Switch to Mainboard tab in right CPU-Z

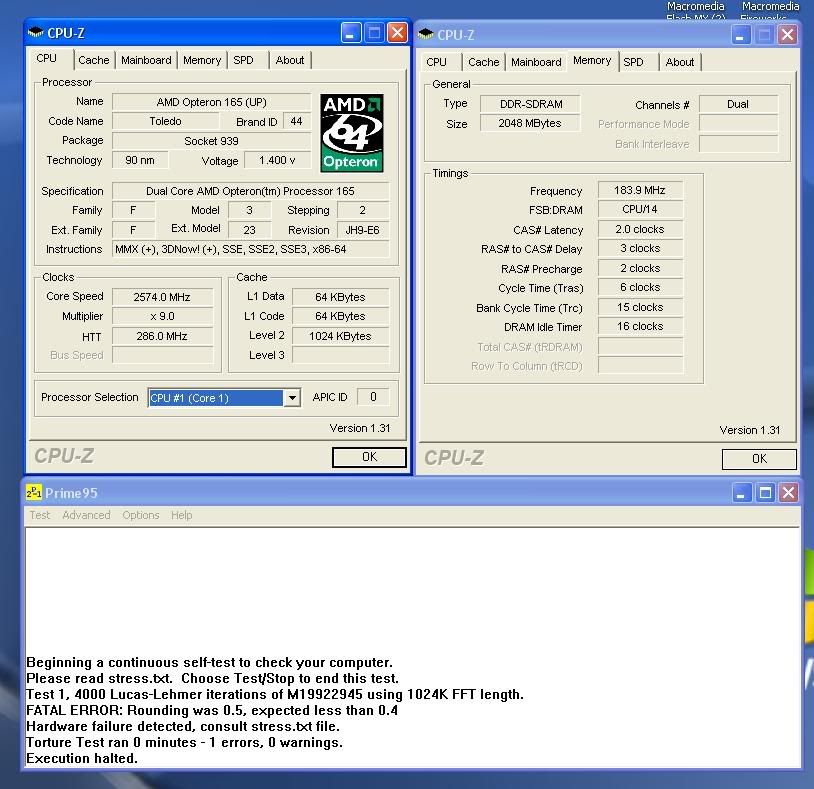(536, 62)
